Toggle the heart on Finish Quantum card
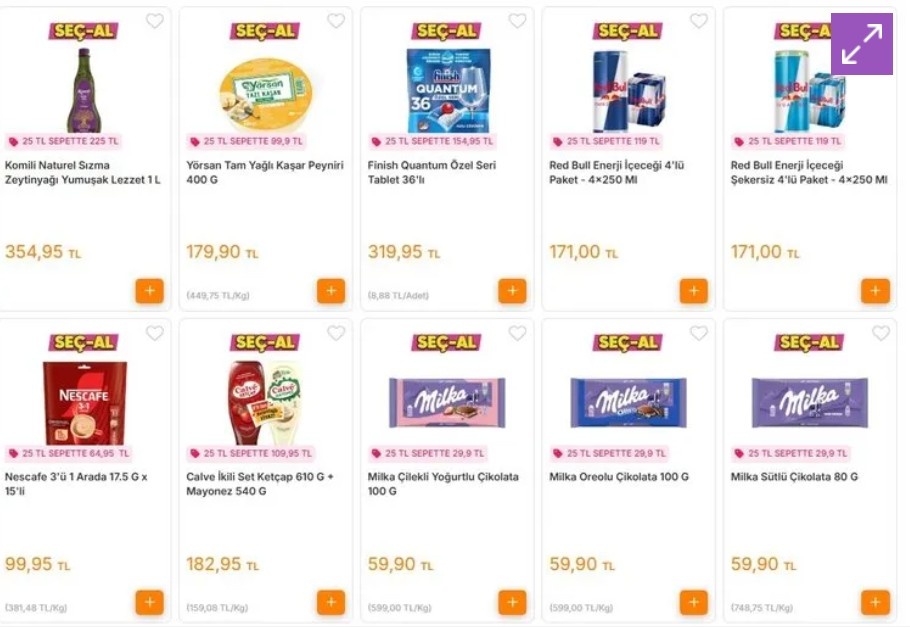This screenshot has height=627, width=910. pyautogui.click(x=517, y=20)
